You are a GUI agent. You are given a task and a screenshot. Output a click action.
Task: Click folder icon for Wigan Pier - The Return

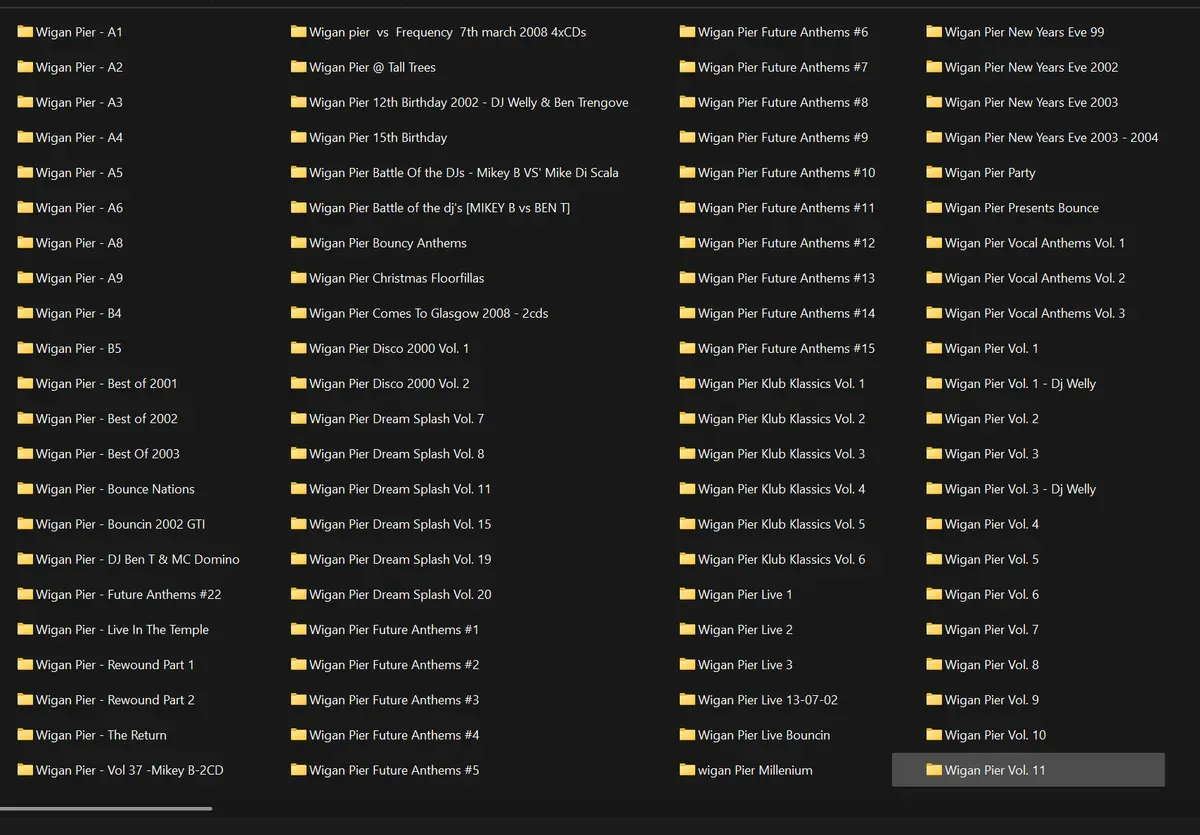(x=25, y=735)
